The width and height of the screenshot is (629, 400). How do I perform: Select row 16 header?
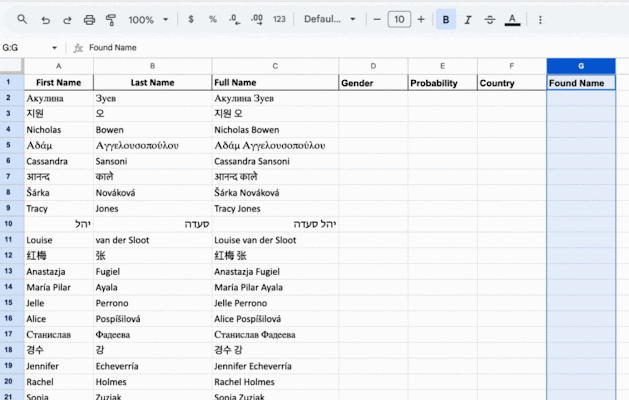pos(12,319)
